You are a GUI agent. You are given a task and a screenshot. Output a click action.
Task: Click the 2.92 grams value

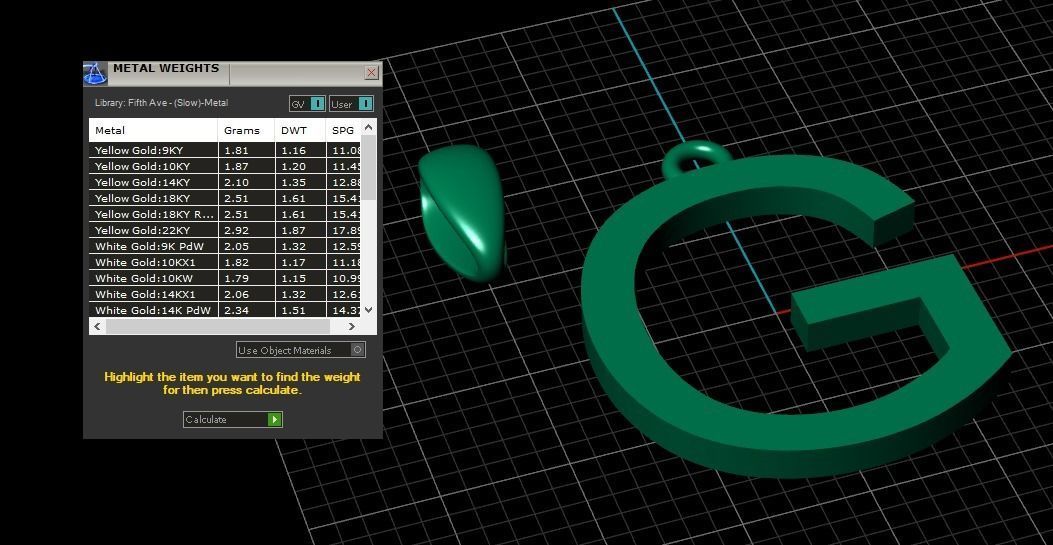[x=236, y=230]
